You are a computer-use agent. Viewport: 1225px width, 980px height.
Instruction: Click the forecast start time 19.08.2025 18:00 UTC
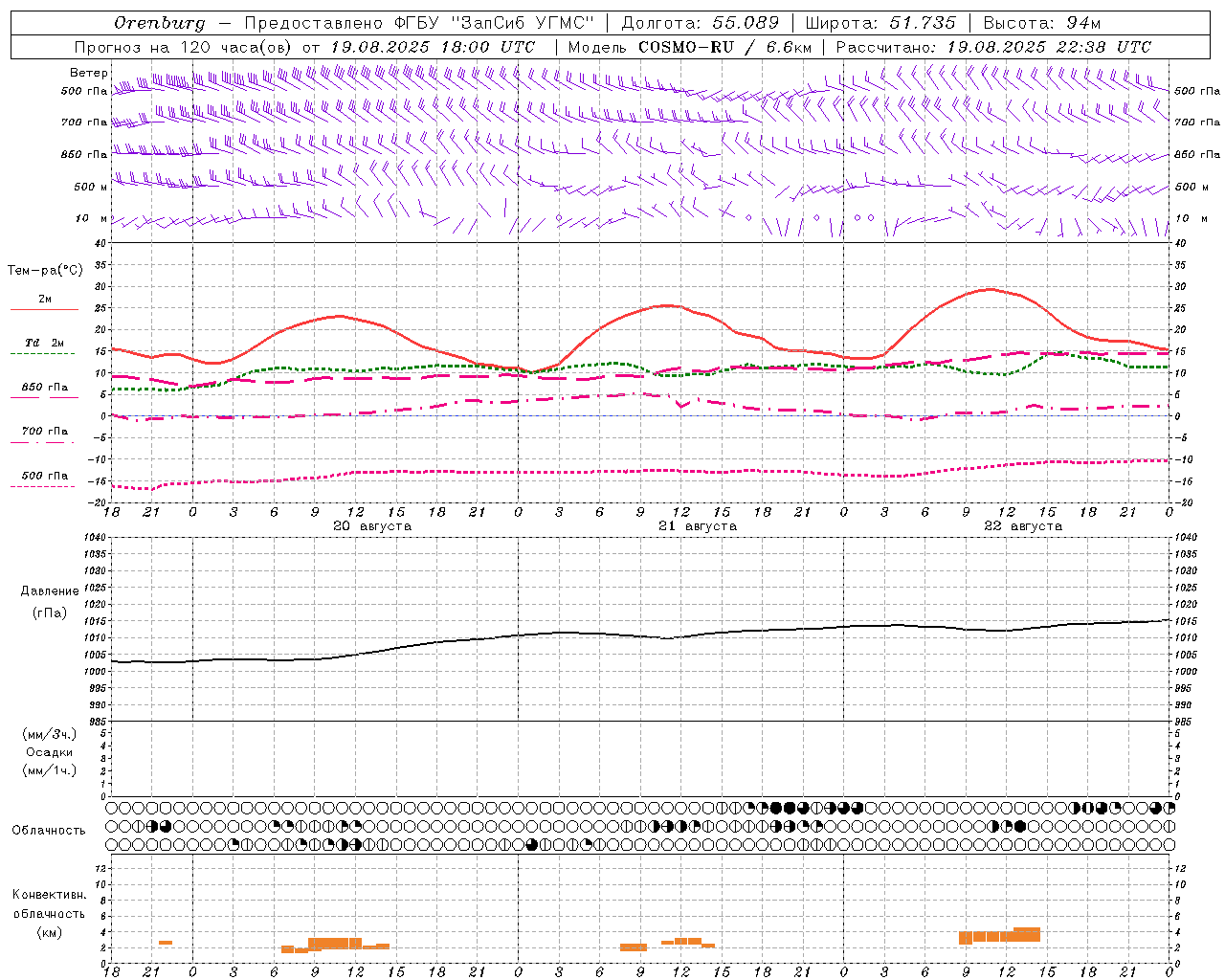click(433, 47)
